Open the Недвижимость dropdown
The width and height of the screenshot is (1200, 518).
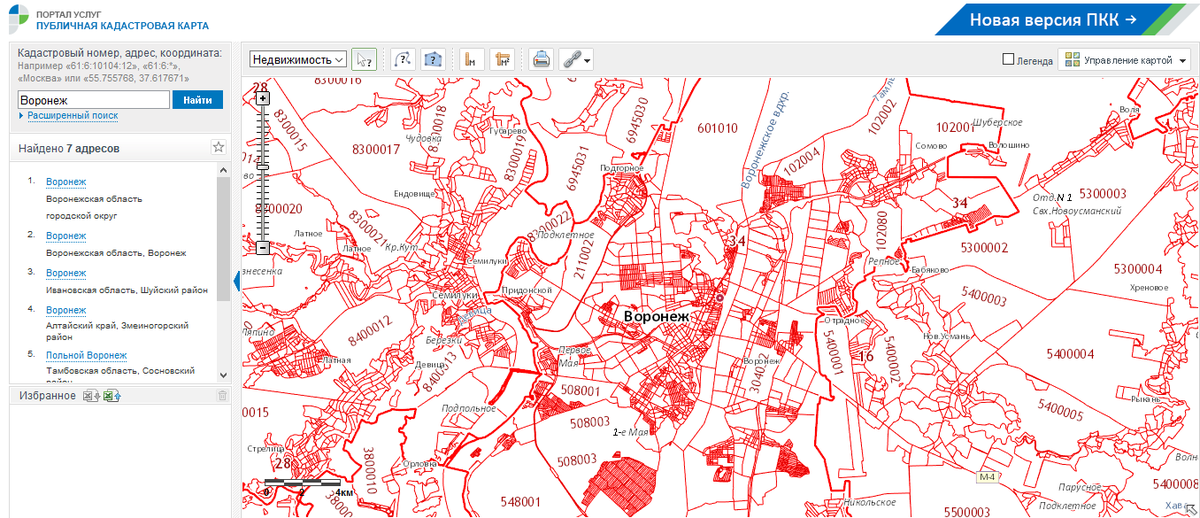pyautogui.click(x=298, y=60)
